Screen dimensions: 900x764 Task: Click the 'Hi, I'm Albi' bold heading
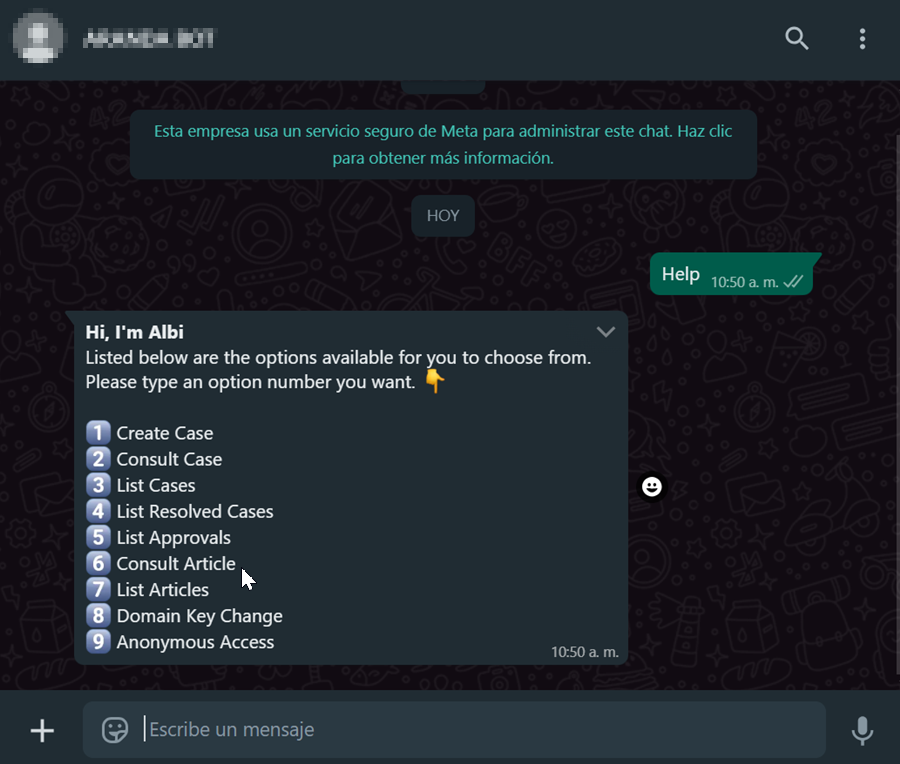(134, 332)
